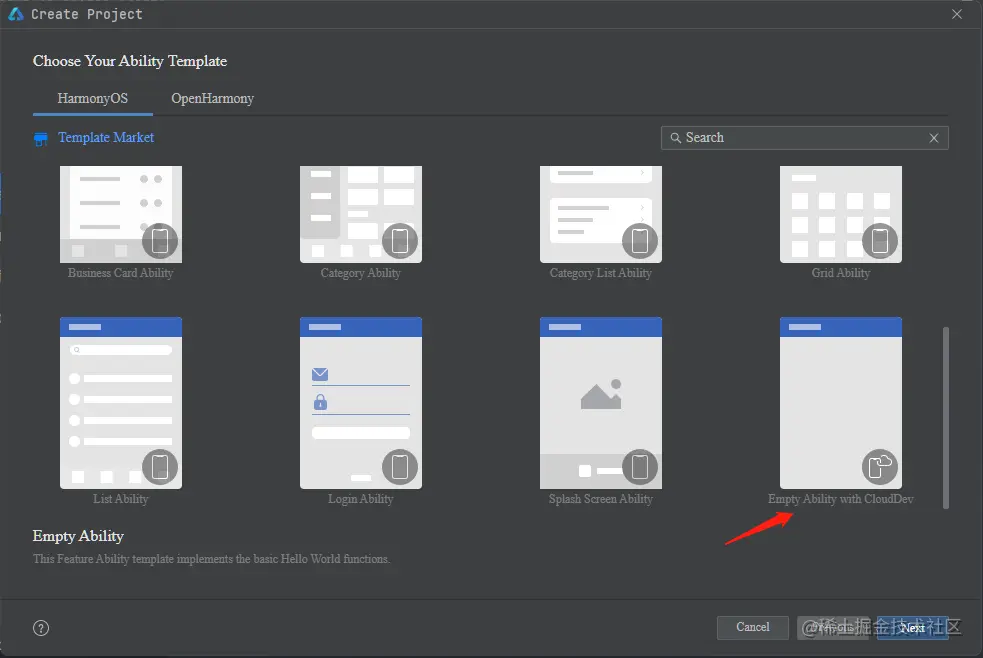Click the Grid Ability label
The image size is (983, 658).
tap(841, 273)
